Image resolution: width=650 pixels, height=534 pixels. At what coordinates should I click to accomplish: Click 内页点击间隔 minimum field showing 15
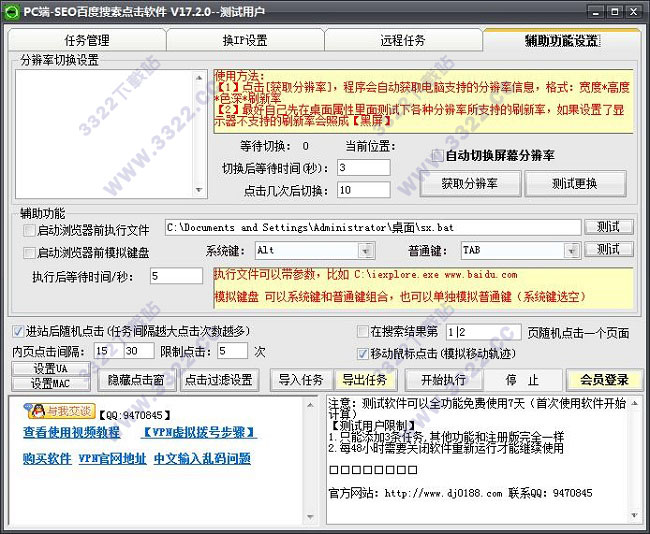(108, 351)
